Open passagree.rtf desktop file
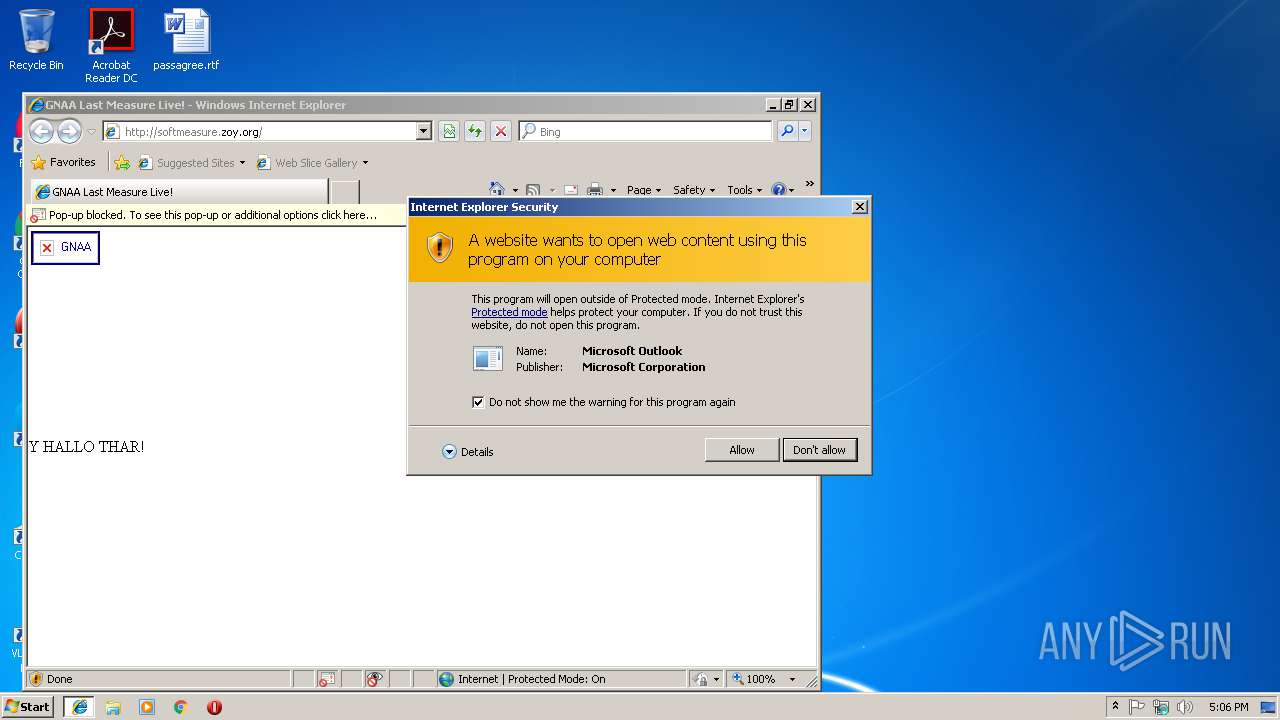 pos(186,40)
